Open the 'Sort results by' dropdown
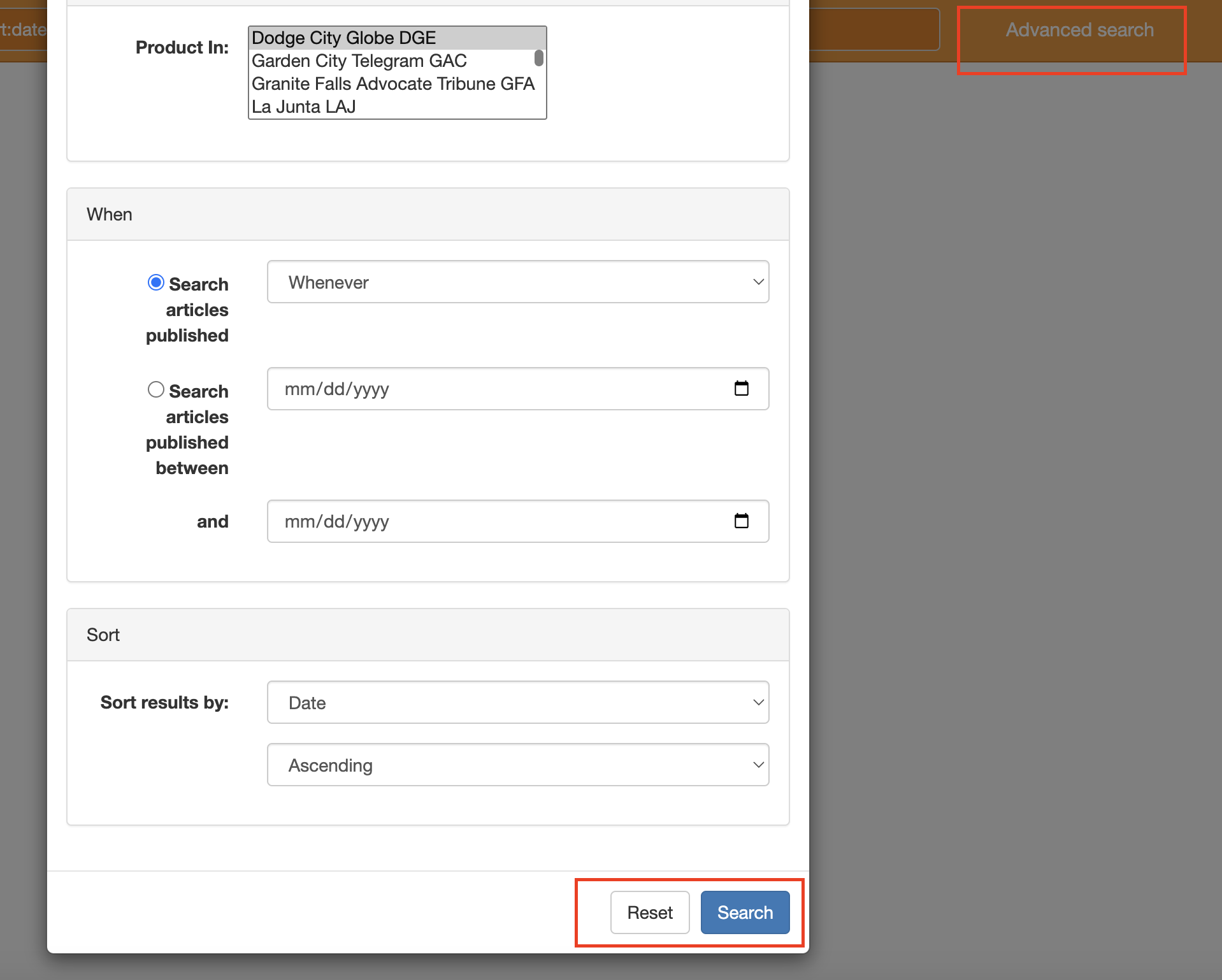 pyautogui.click(x=517, y=702)
